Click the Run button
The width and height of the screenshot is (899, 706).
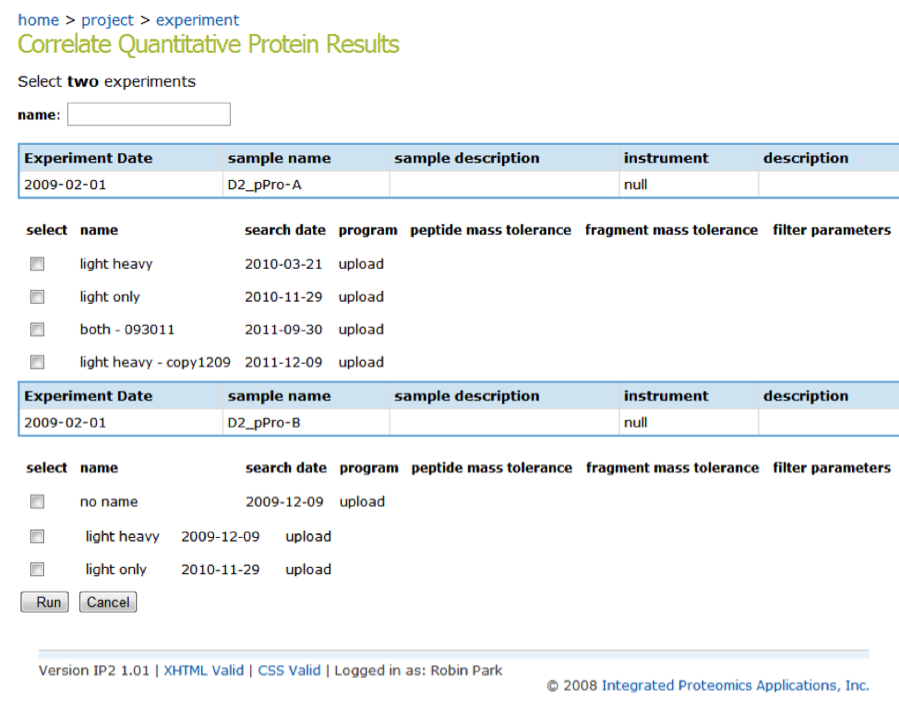(45, 602)
